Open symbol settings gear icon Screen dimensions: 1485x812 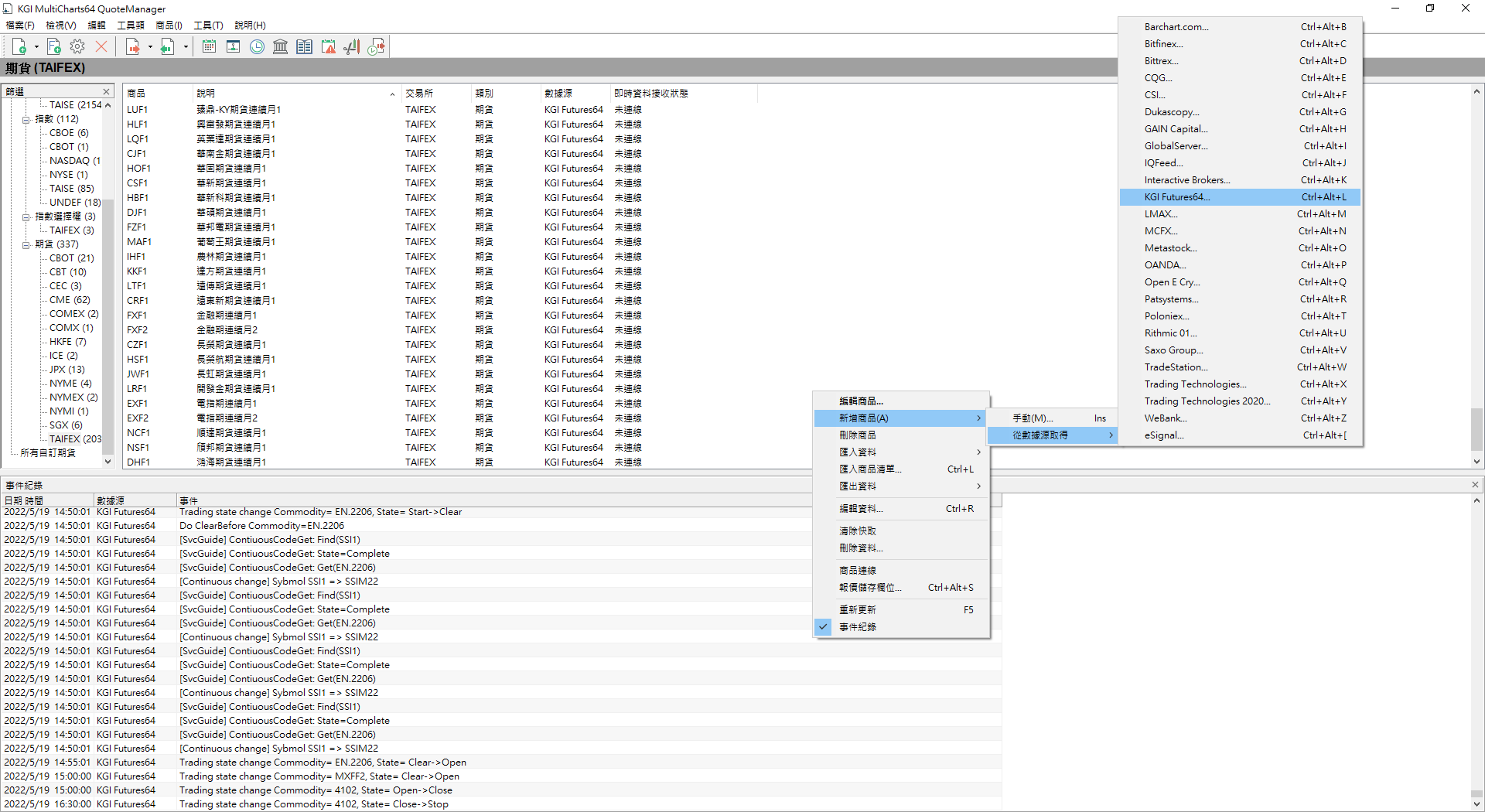(77, 46)
